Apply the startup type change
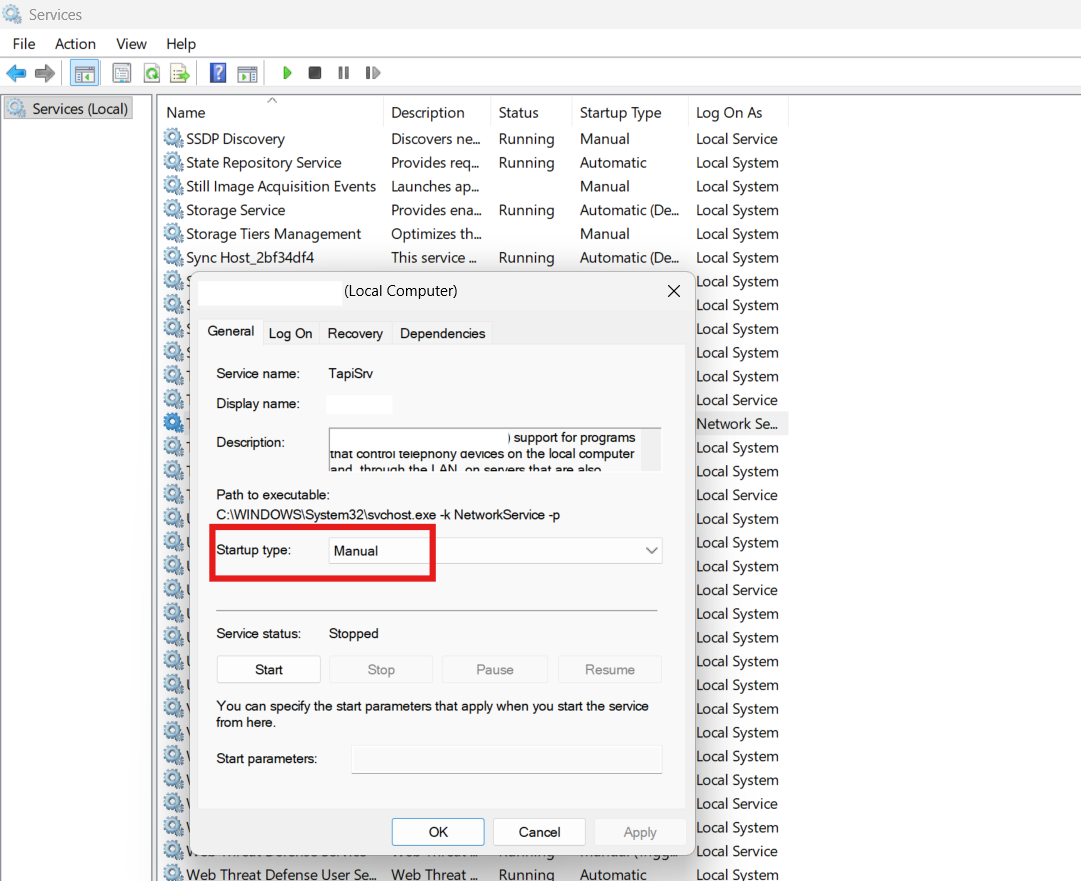The image size is (1081, 881). tap(639, 831)
